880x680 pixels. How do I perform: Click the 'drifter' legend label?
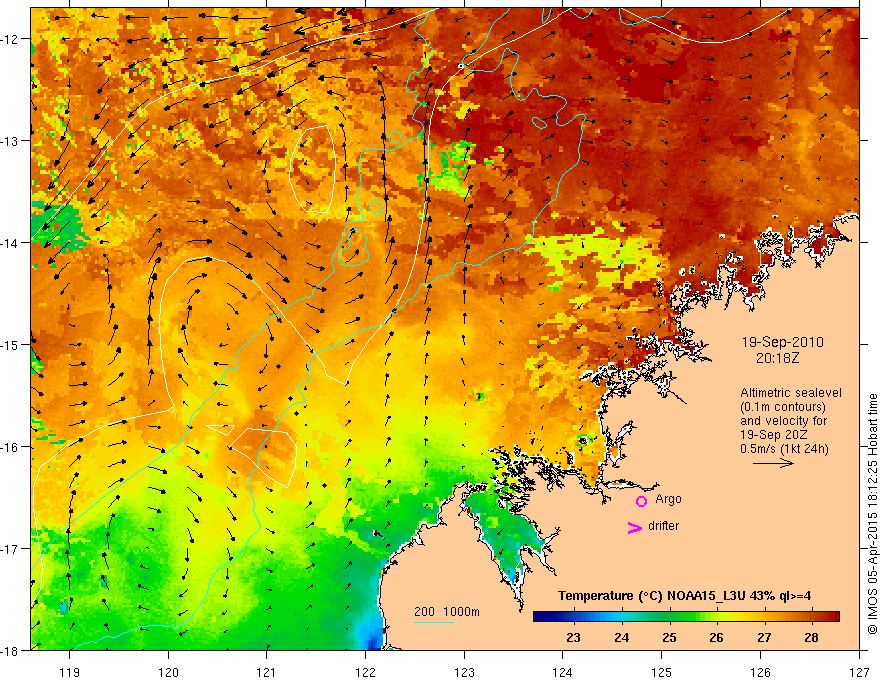(x=663, y=526)
